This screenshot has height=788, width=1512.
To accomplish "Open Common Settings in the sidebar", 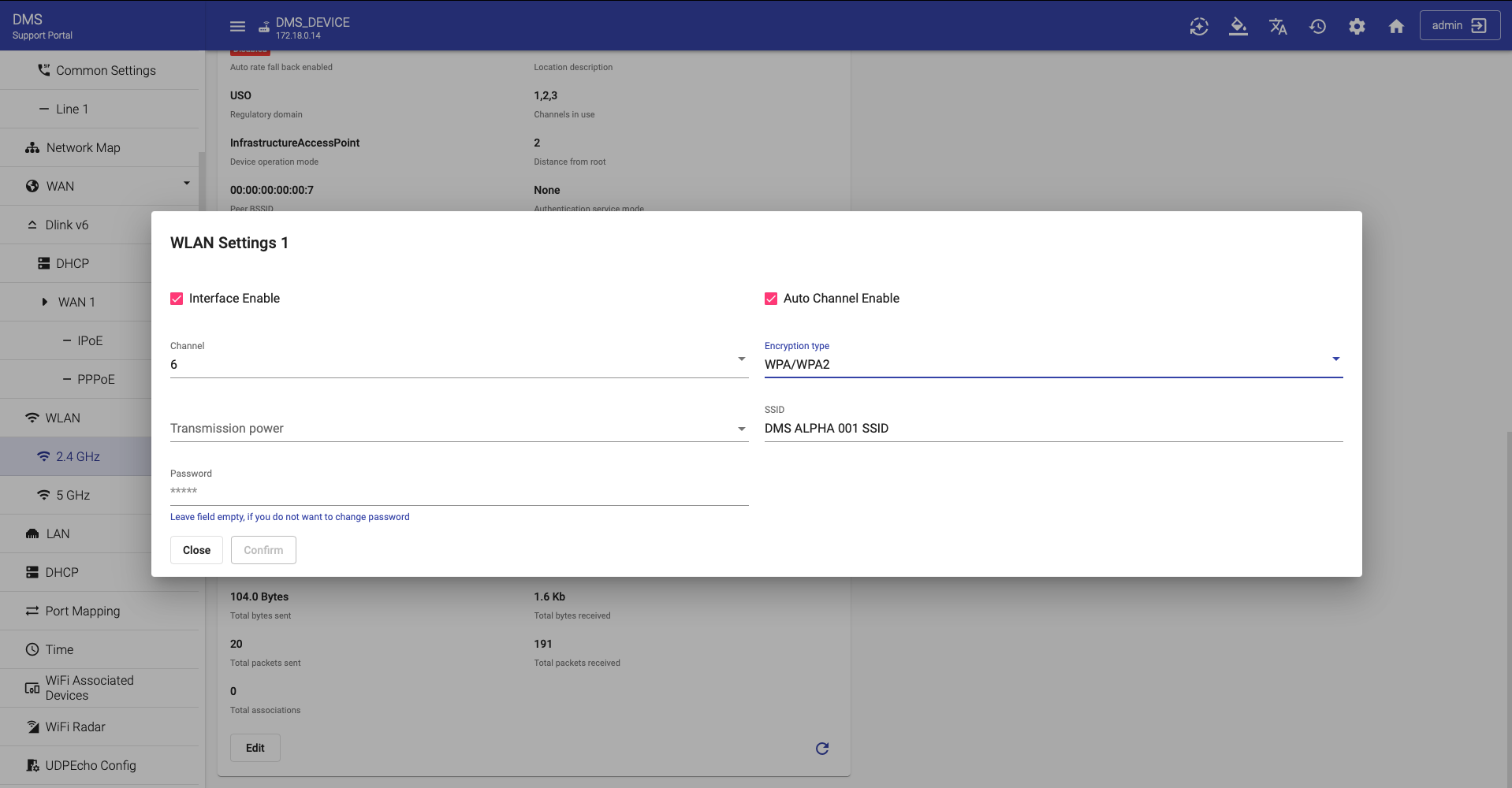I will [106, 71].
